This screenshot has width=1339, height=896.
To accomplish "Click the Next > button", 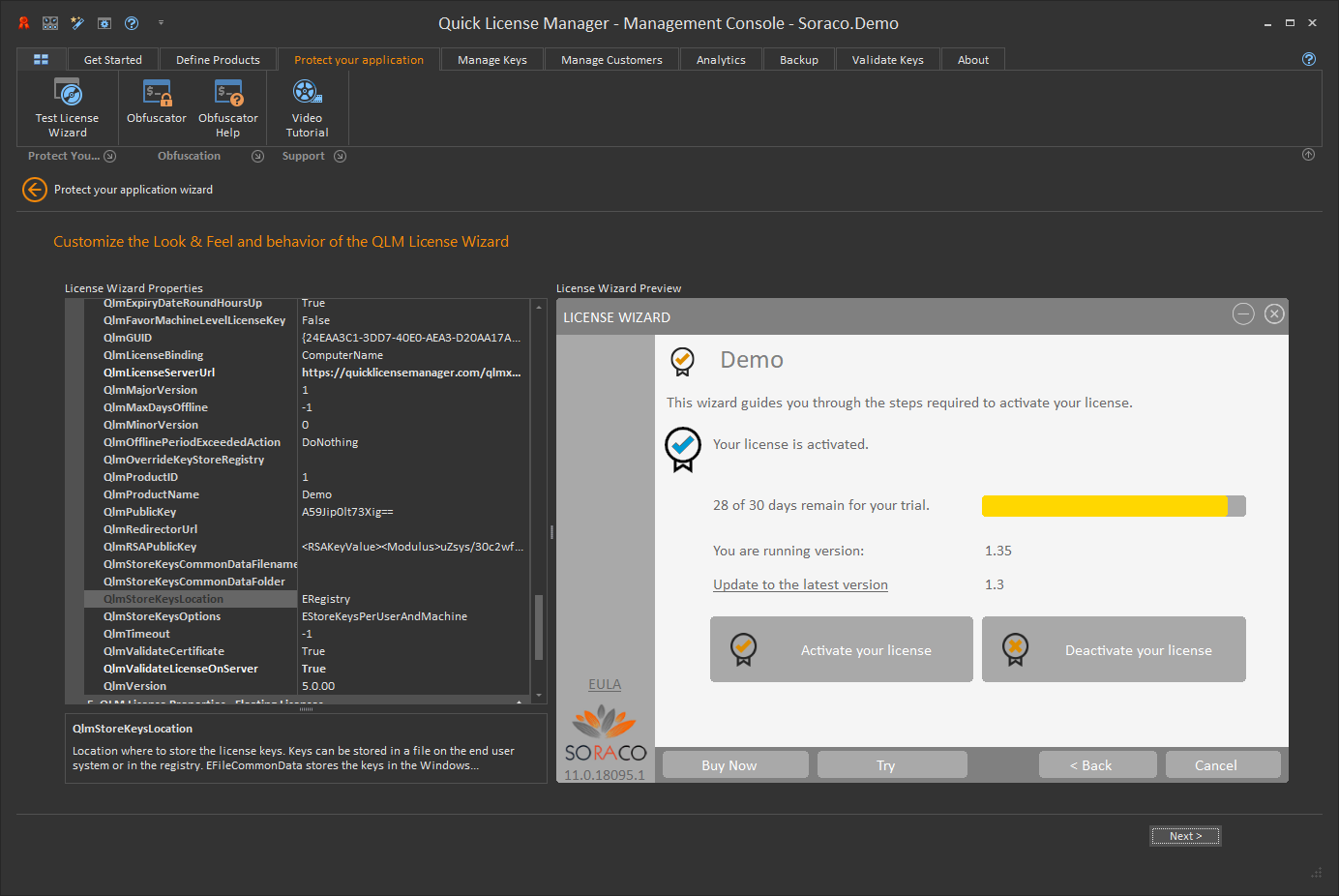I will click(x=1185, y=836).
